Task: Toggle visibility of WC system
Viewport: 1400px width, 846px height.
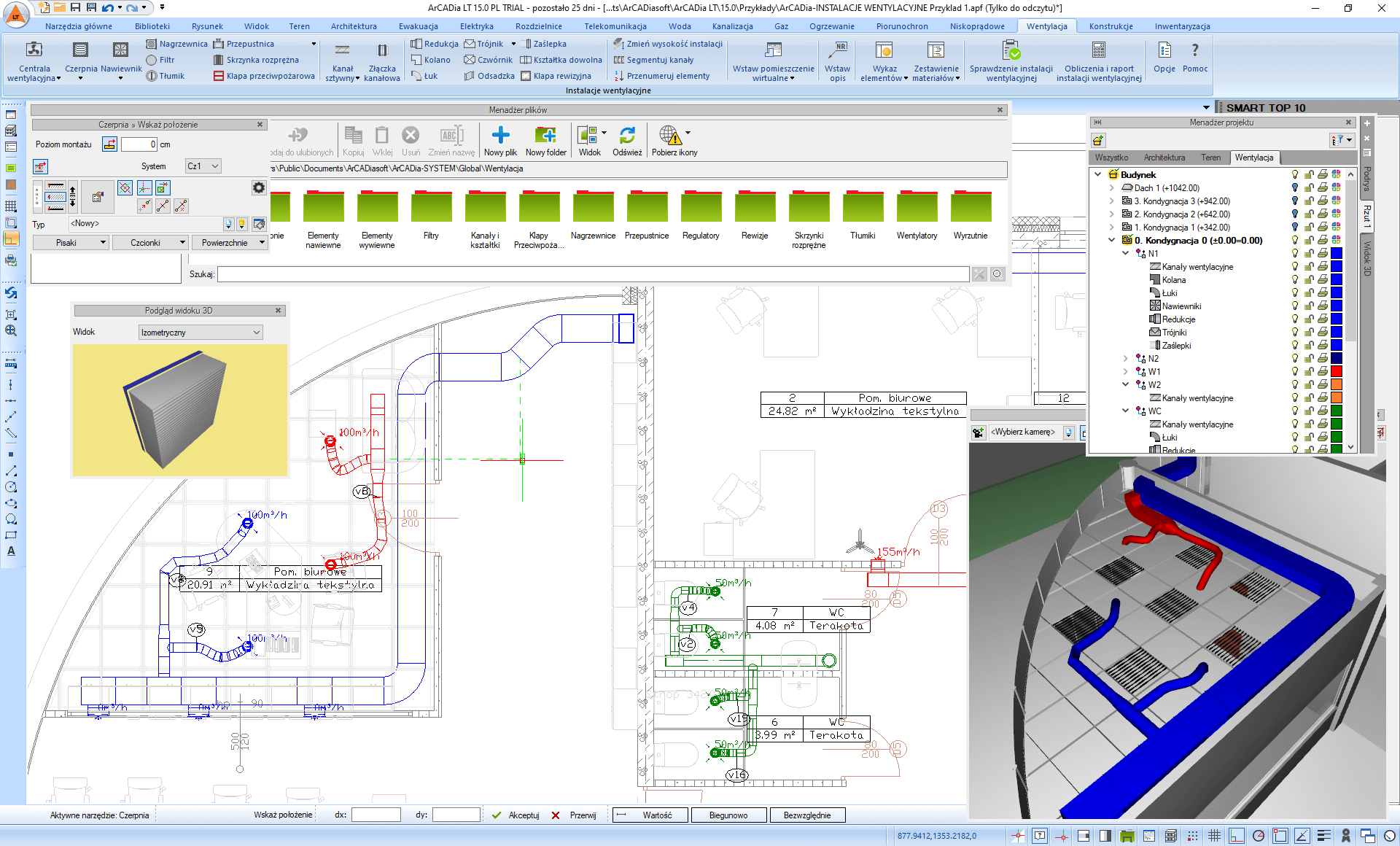Action: click(x=1295, y=411)
